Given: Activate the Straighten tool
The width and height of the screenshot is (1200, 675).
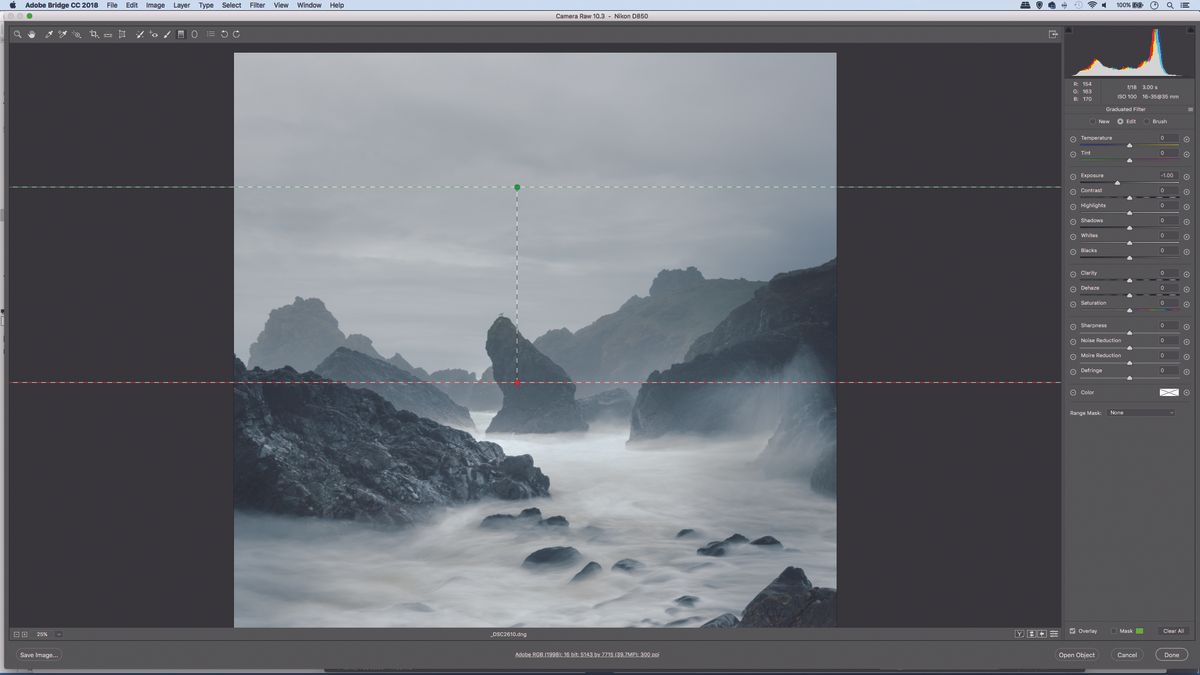Looking at the screenshot, I should click(107, 34).
